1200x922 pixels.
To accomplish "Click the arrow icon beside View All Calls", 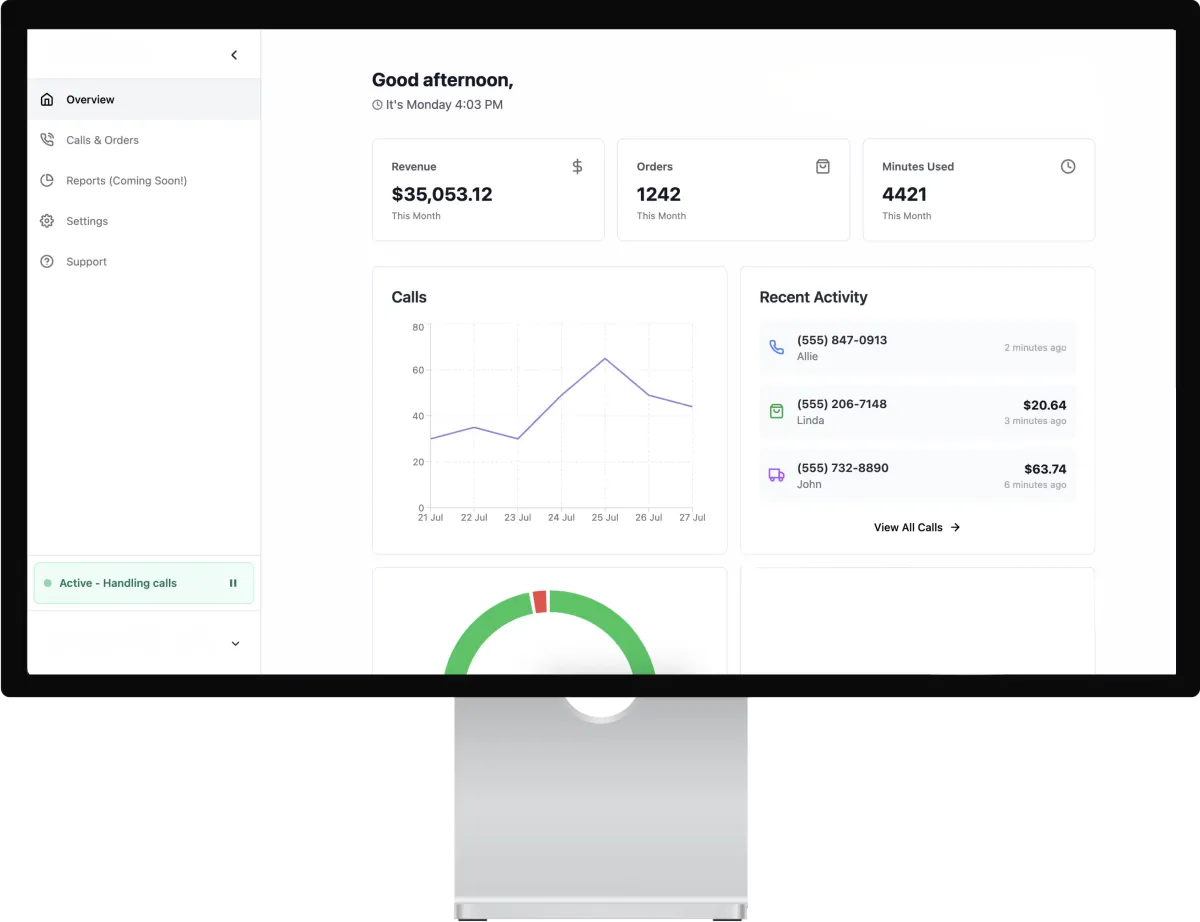I will 955,527.
